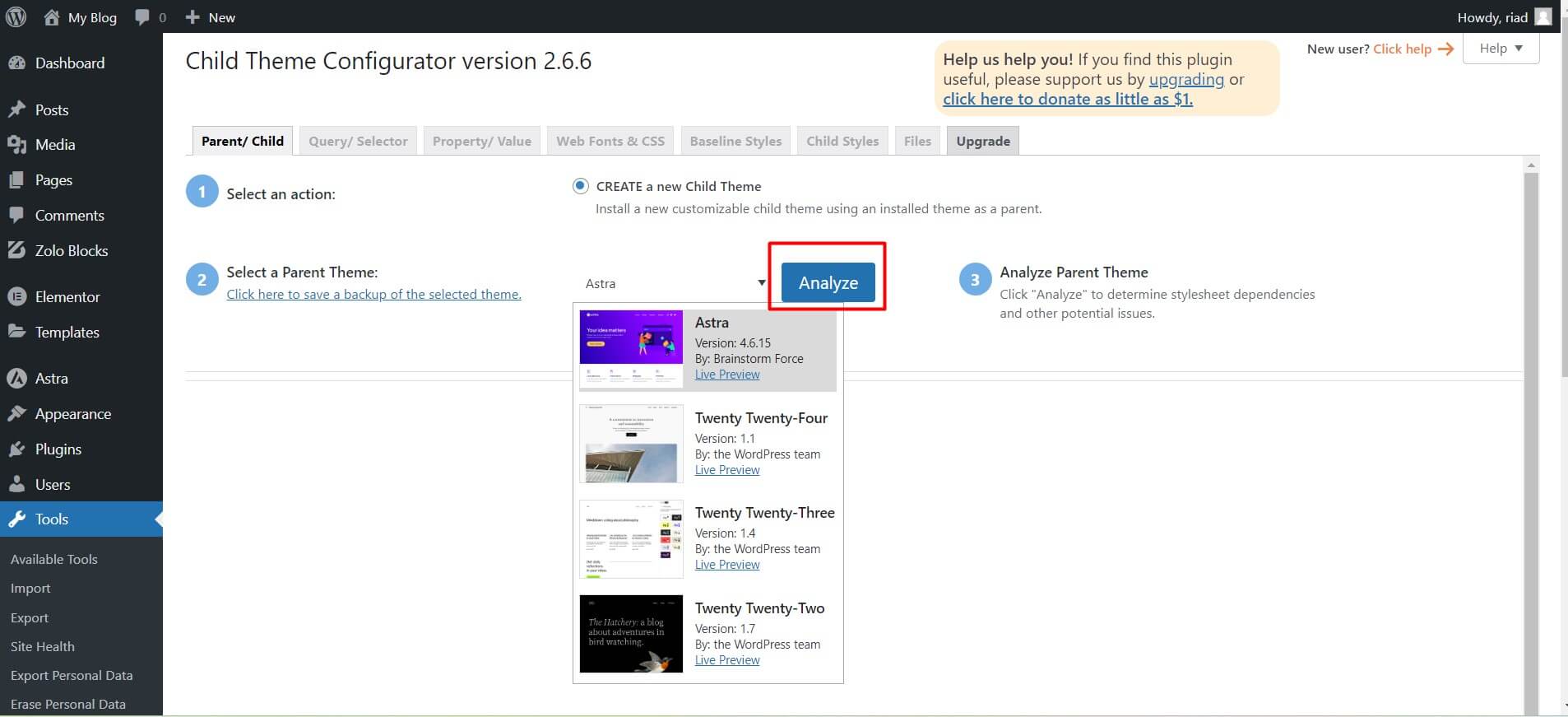Screen dimensions: 1568x717
Task: Select CREATE a new Child Theme radio
Action: click(x=581, y=186)
